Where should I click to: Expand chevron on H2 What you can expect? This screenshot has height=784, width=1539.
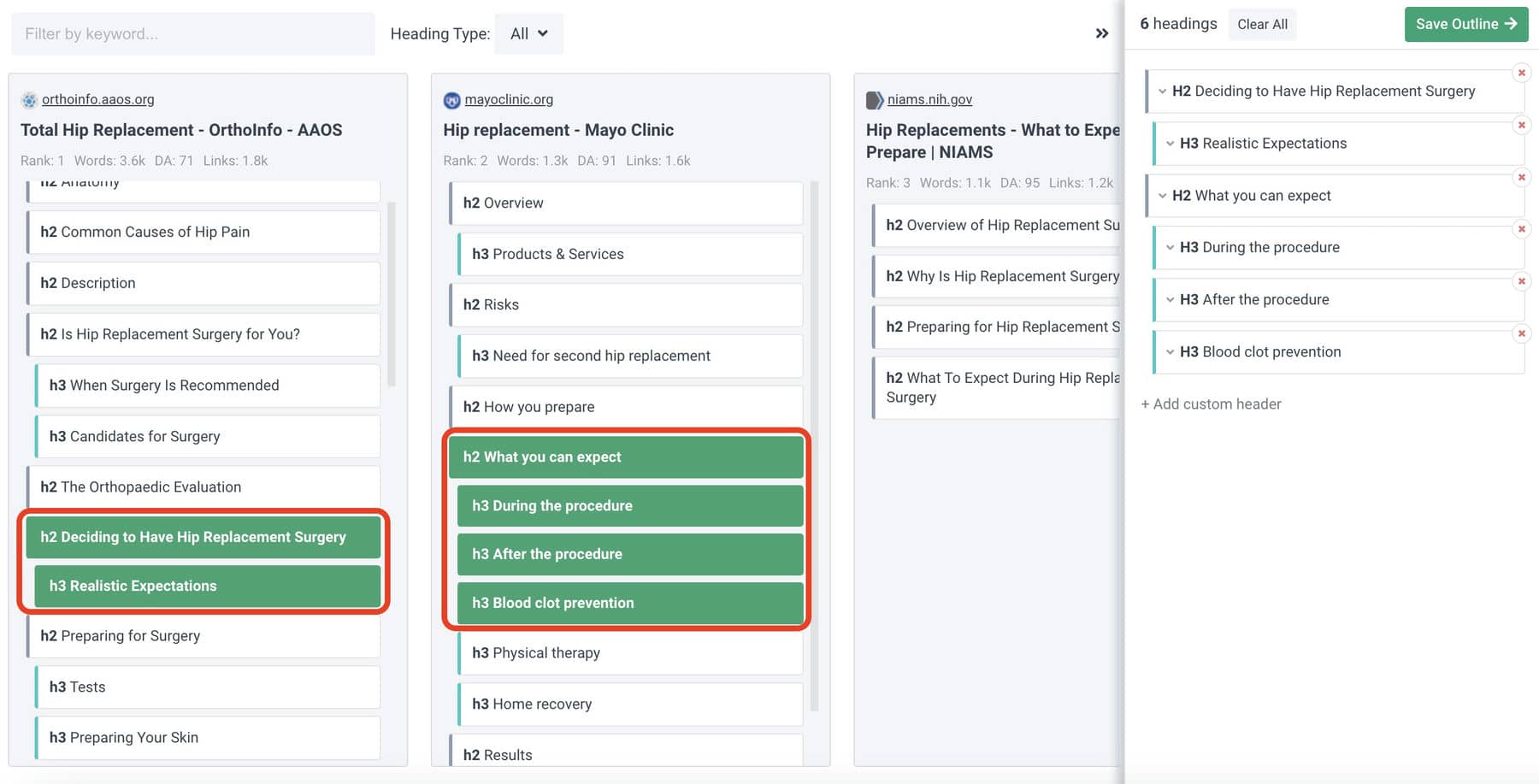click(1162, 196)
